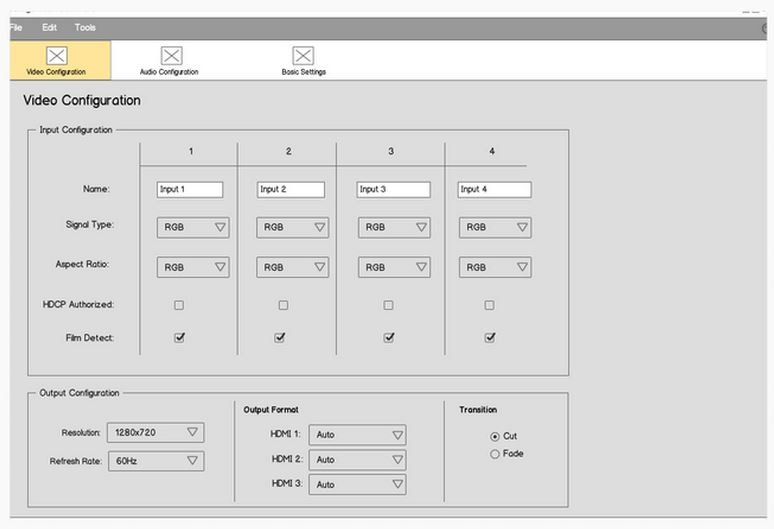
Task: Open the File menu
Action: (x=16, y=28)
